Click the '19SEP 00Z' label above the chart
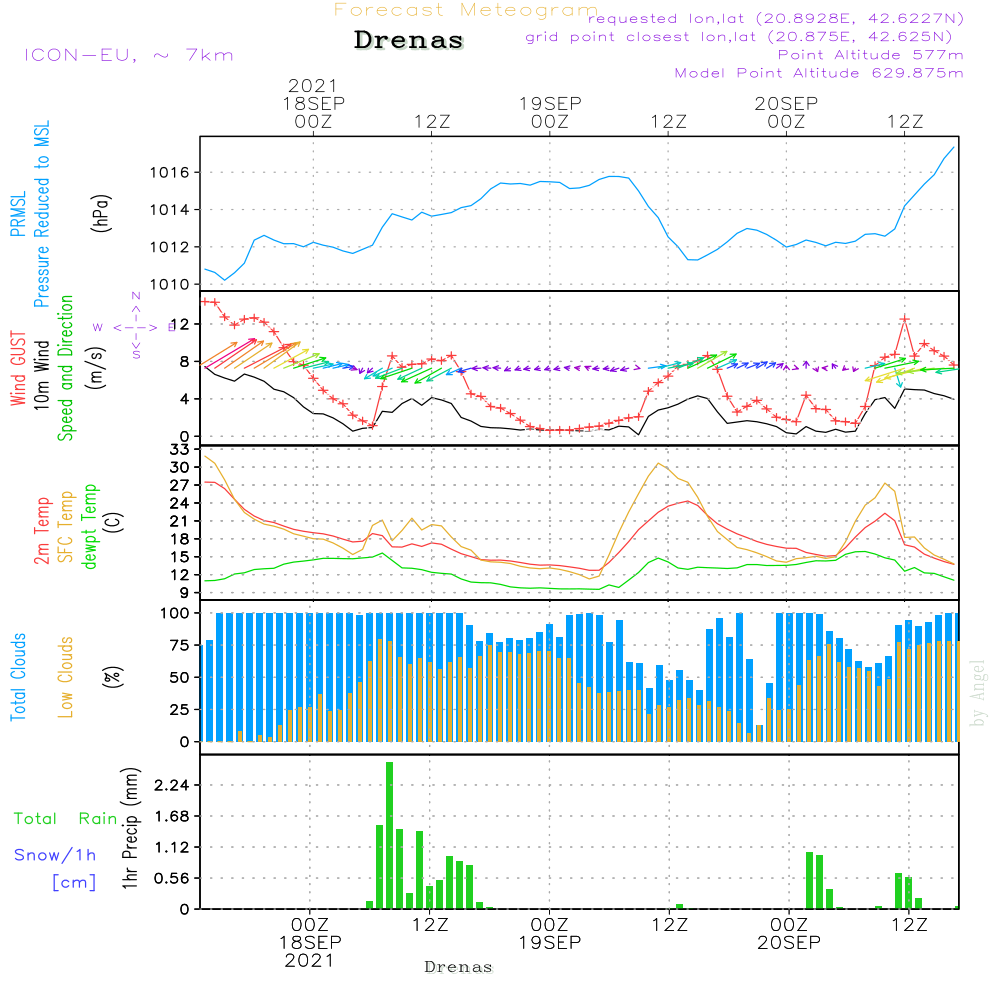The image size is (1000, 1000). click(550, 112)
